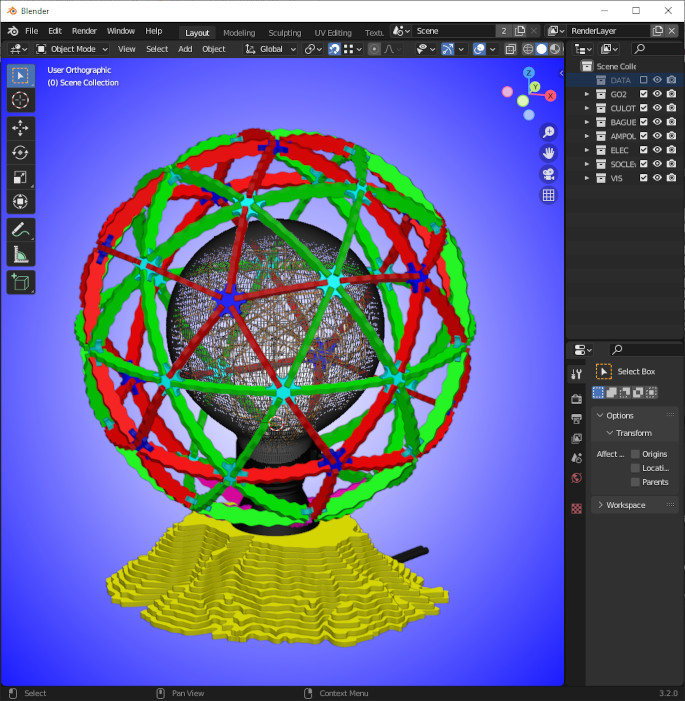
Task: Choose the Scale tool
Action: pos(21,178)
